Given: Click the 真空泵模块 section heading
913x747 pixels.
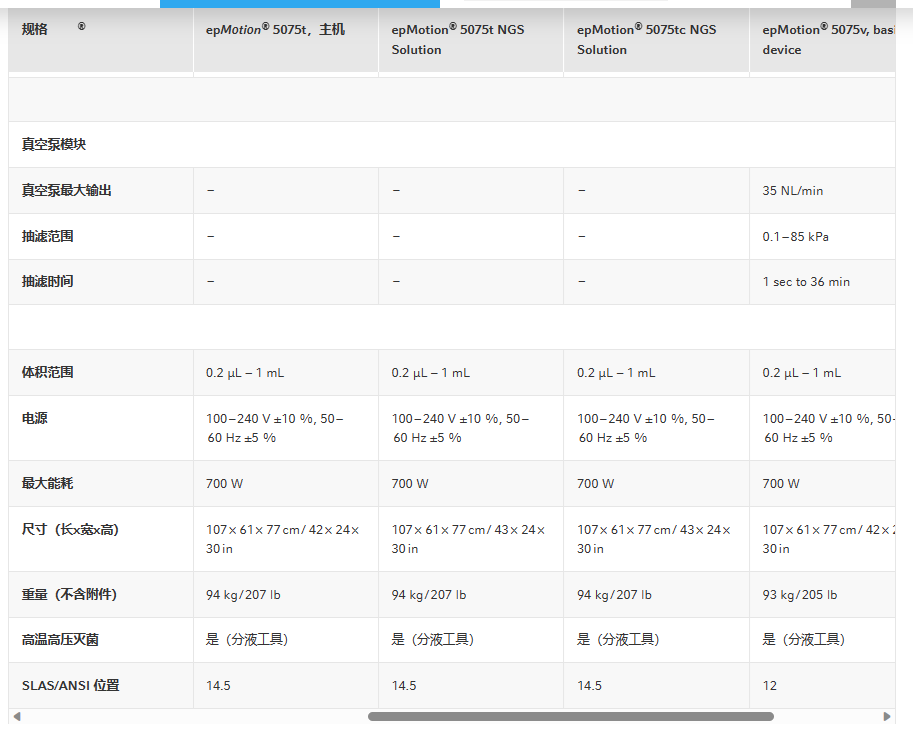Looking at the screenshot, I should tap(54, 145).
